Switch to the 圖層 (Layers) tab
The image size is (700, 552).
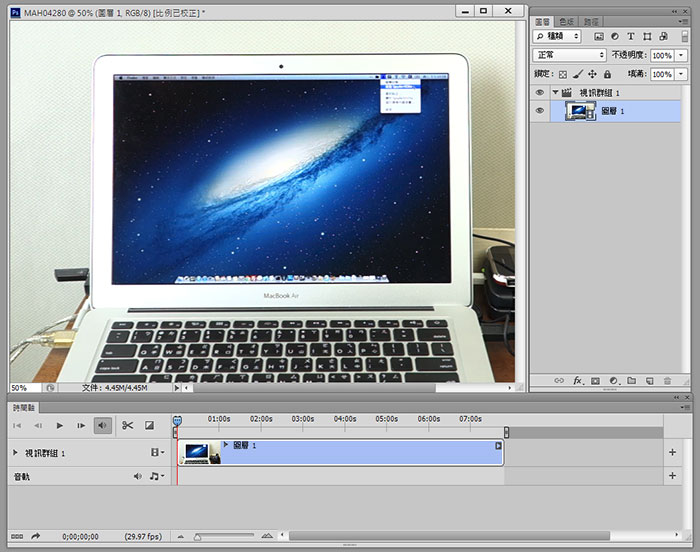(x=542, y=21)
